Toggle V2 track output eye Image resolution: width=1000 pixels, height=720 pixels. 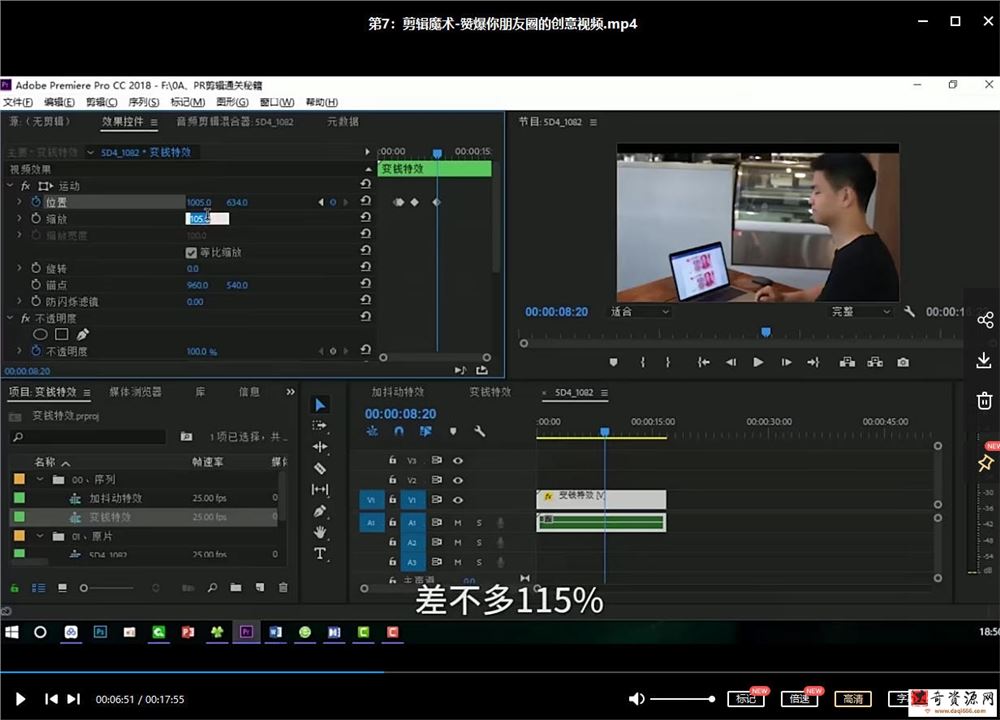pyautogui.click(x=458, y=480)
